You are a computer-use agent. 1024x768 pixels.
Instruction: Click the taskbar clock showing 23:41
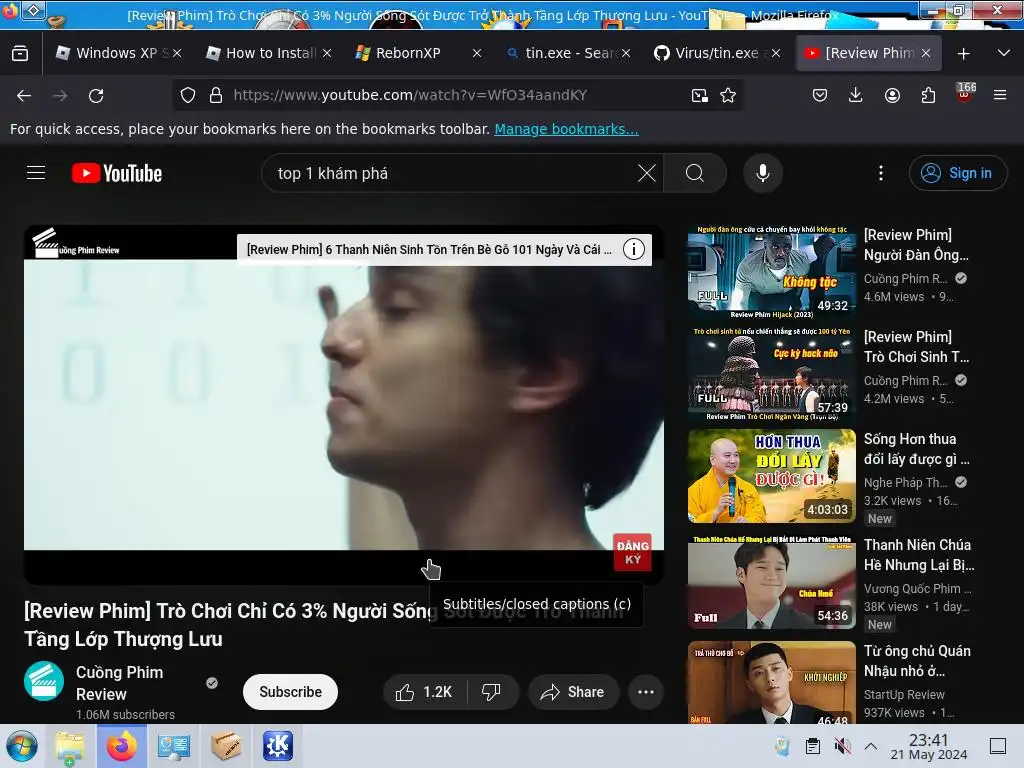929,746
